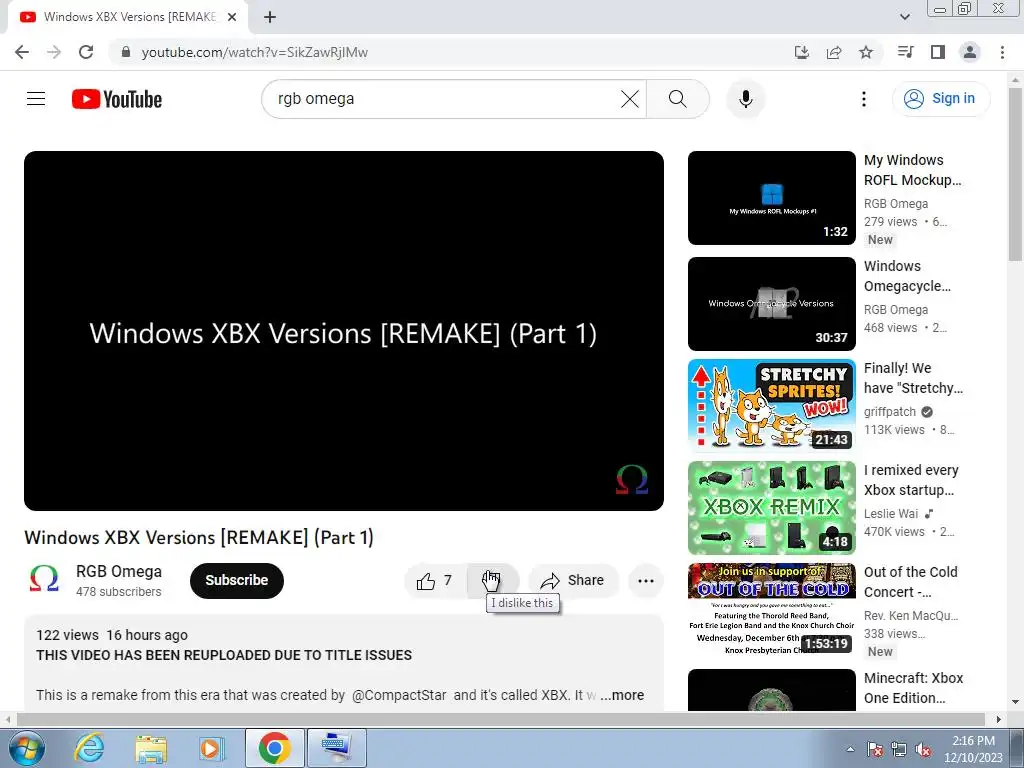Image resolution: width=1024 pixels, height=768 pixels.
Task: Open the Chrome profile avatar
Action: tap(970, 52)
